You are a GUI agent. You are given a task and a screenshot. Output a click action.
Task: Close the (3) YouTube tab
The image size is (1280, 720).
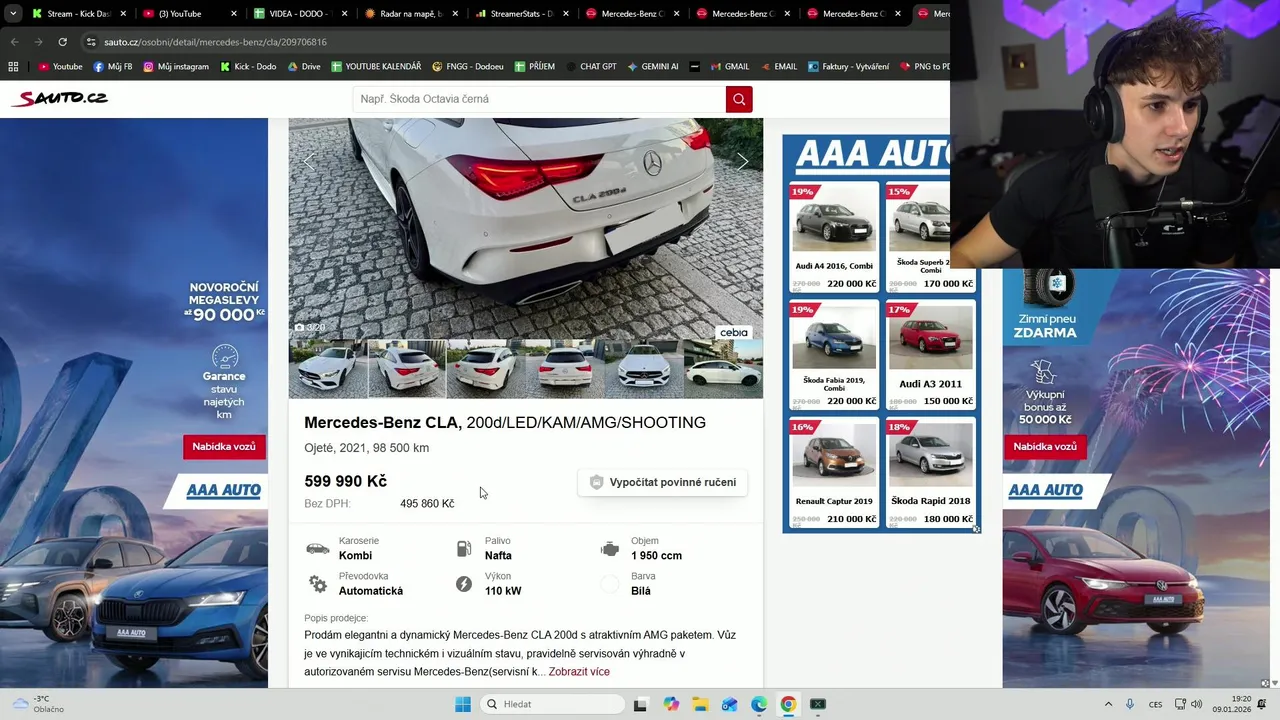(234, 14)
